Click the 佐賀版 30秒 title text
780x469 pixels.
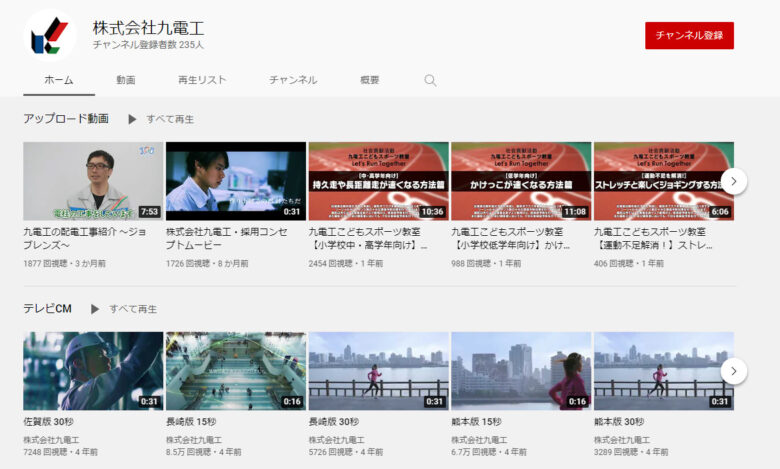click(x=48, y=422)
